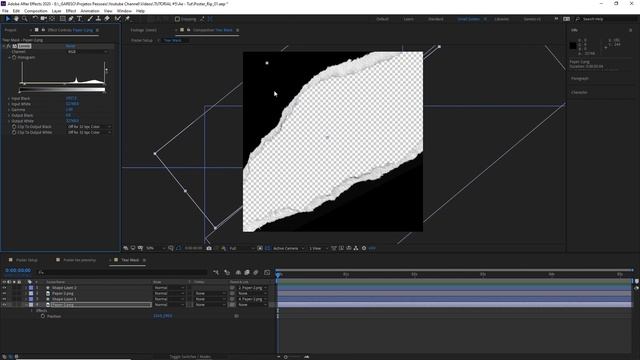Toggle transparency grid in composition viewer
Screen dimensions: 640x360
267,248
